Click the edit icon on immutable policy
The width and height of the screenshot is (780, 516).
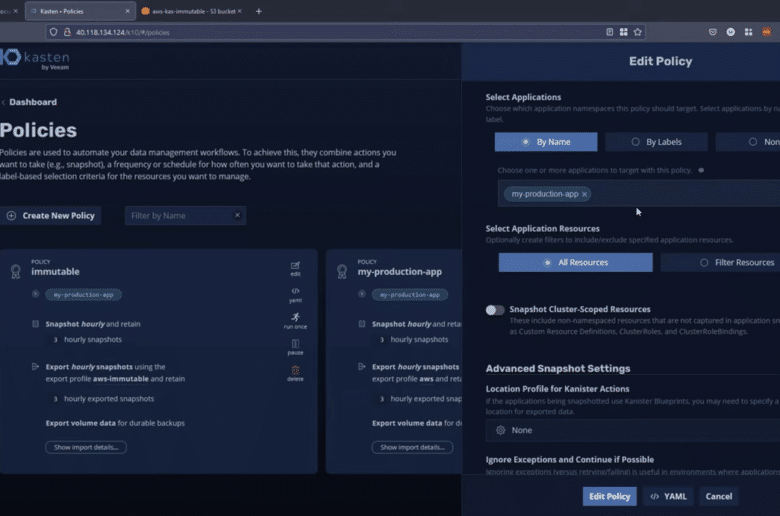point(295,268)
